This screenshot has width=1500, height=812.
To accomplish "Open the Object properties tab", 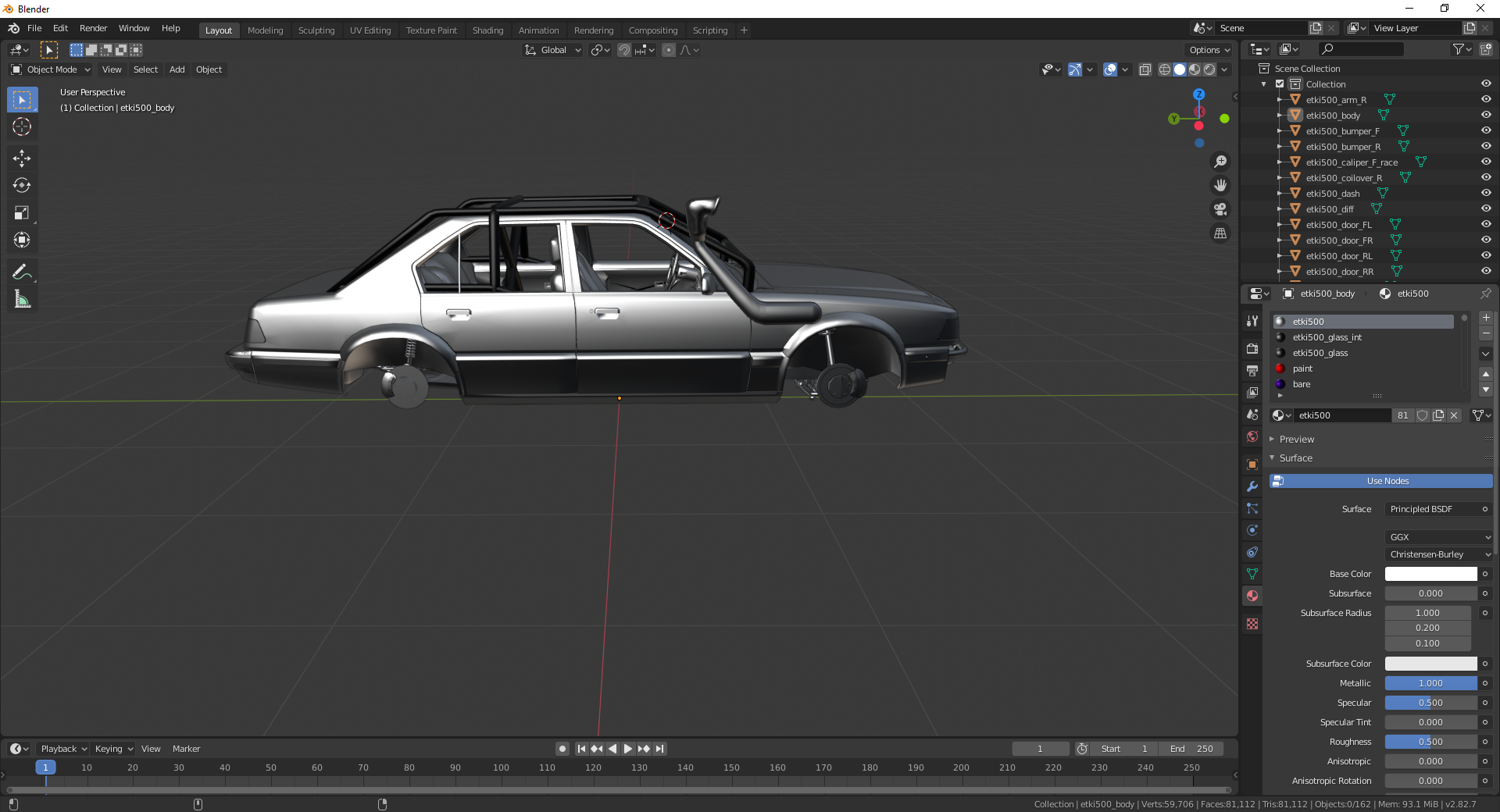I will tap(1252, 465).
